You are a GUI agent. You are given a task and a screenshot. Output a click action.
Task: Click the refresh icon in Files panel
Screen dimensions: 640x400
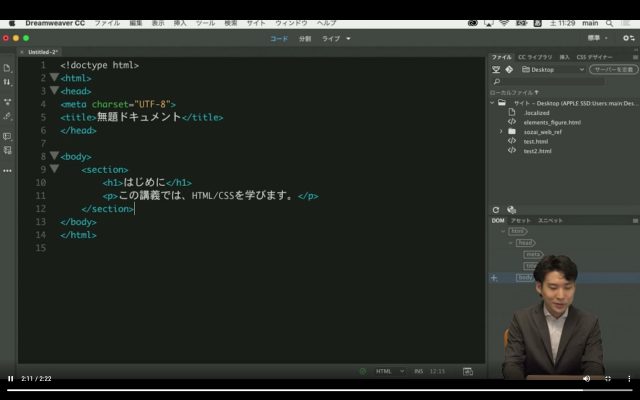496,210
